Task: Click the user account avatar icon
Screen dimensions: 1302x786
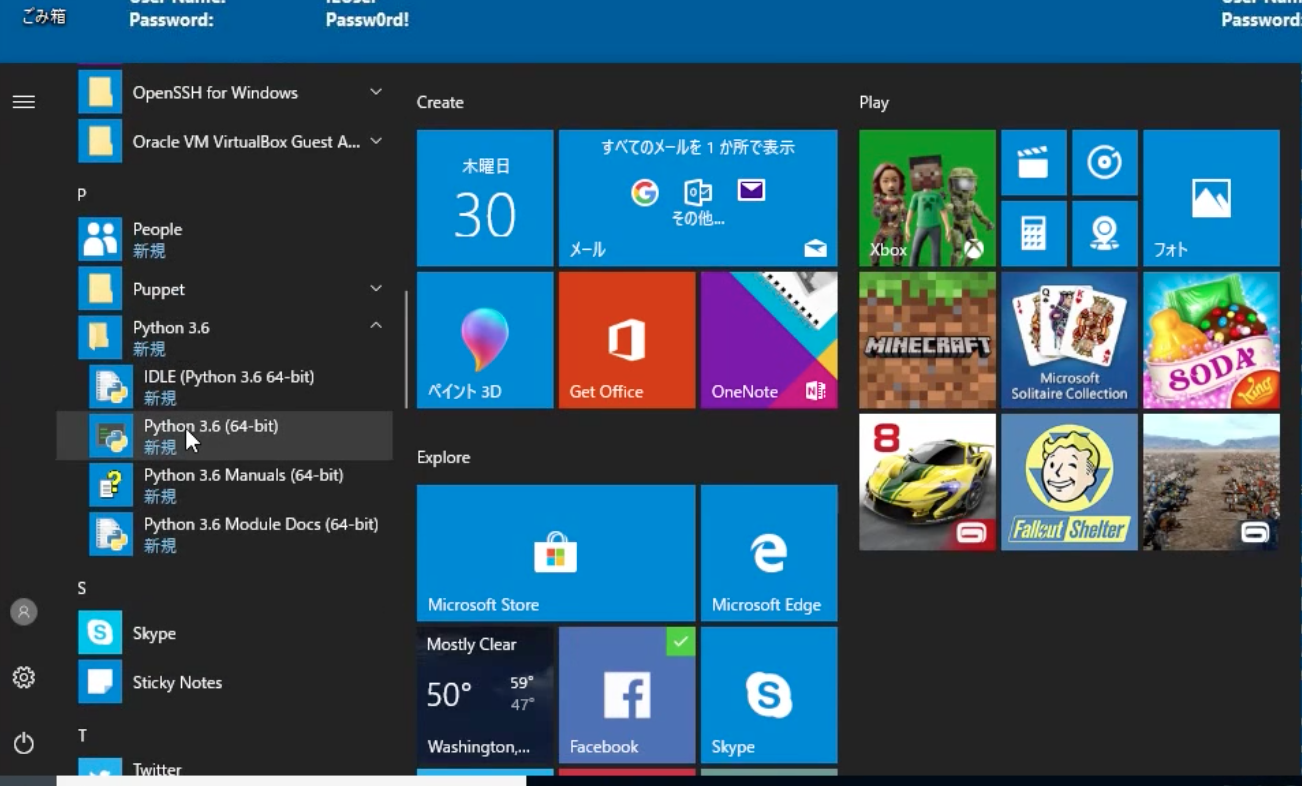Action: pos(24,612)
